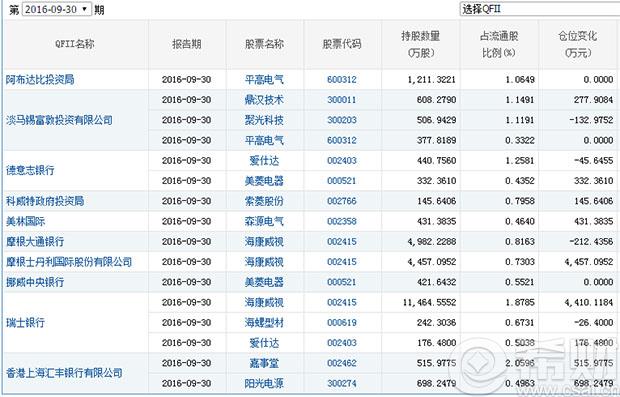Image resolution: width=620 pixels, height=397 pixels.
Task: Open the 索菱股份 stock link
Action: 264,201
